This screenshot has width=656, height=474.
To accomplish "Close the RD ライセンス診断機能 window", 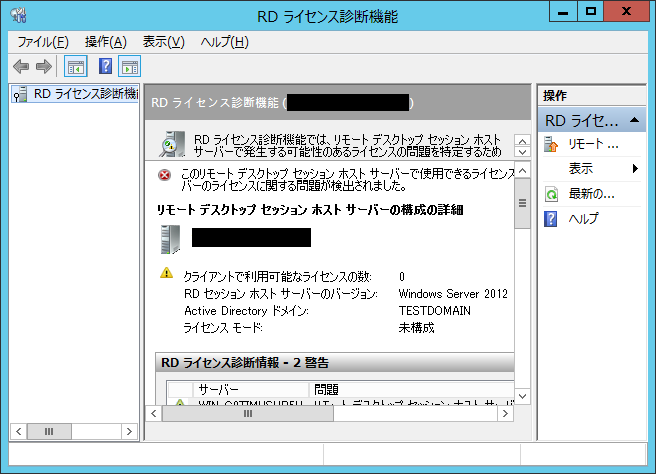I will pyautogui.click(x=626, y=11).
